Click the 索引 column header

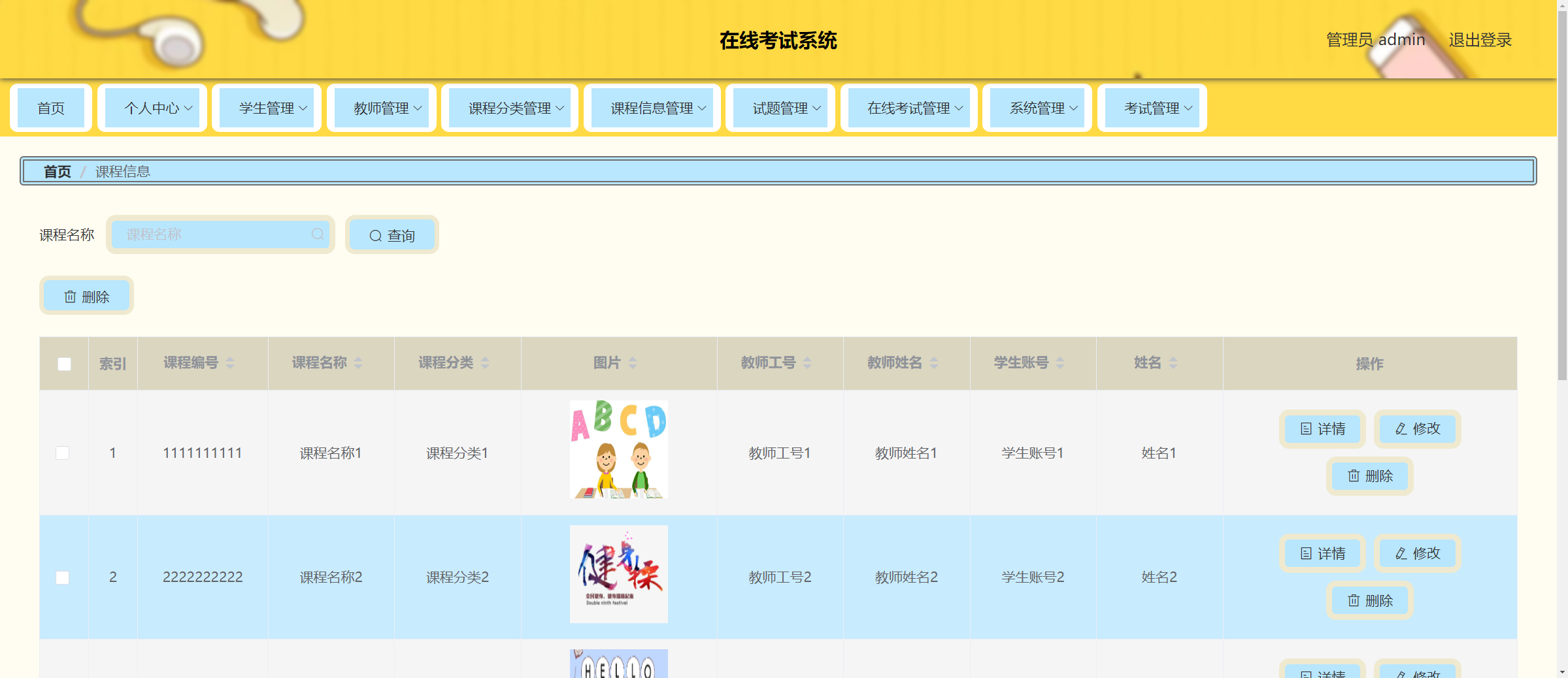point(113,364)
